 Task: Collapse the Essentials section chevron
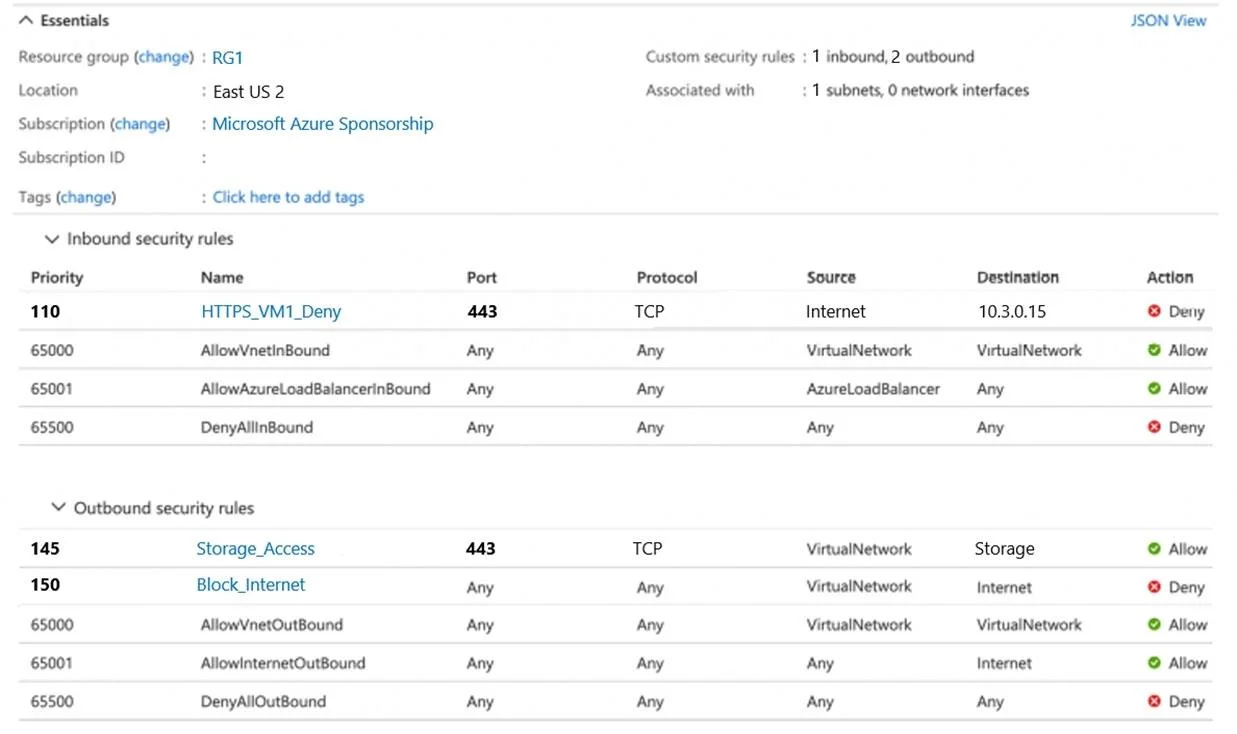coord(25,20)
